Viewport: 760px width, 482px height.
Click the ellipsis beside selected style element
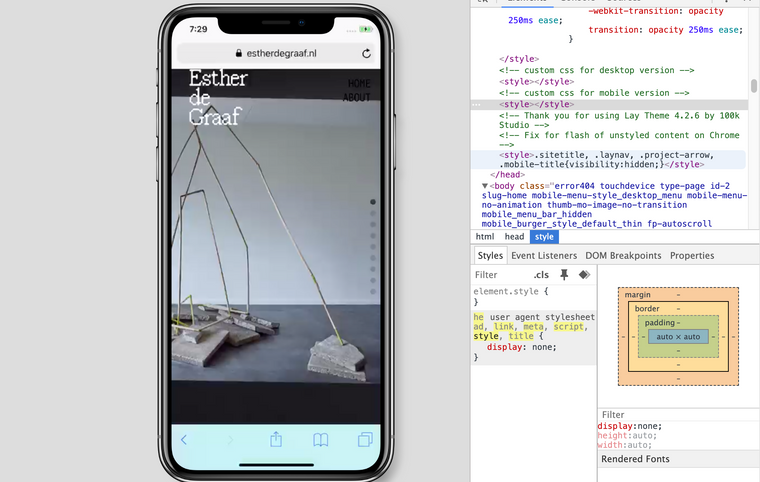click(x=477, y=104)
